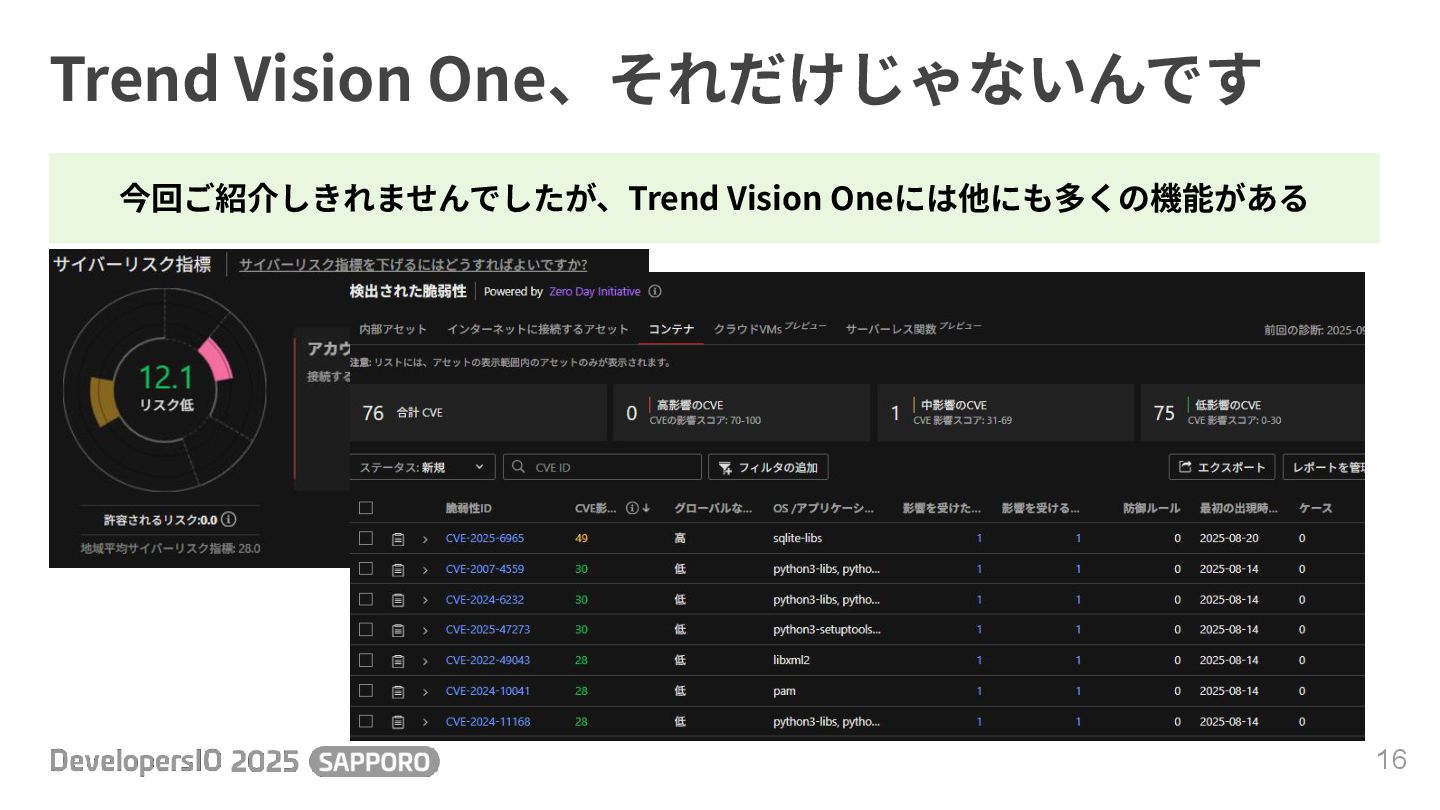
Task: Open clipboard icon for CVE-2007-4559 row
Action: coord(398,570)
